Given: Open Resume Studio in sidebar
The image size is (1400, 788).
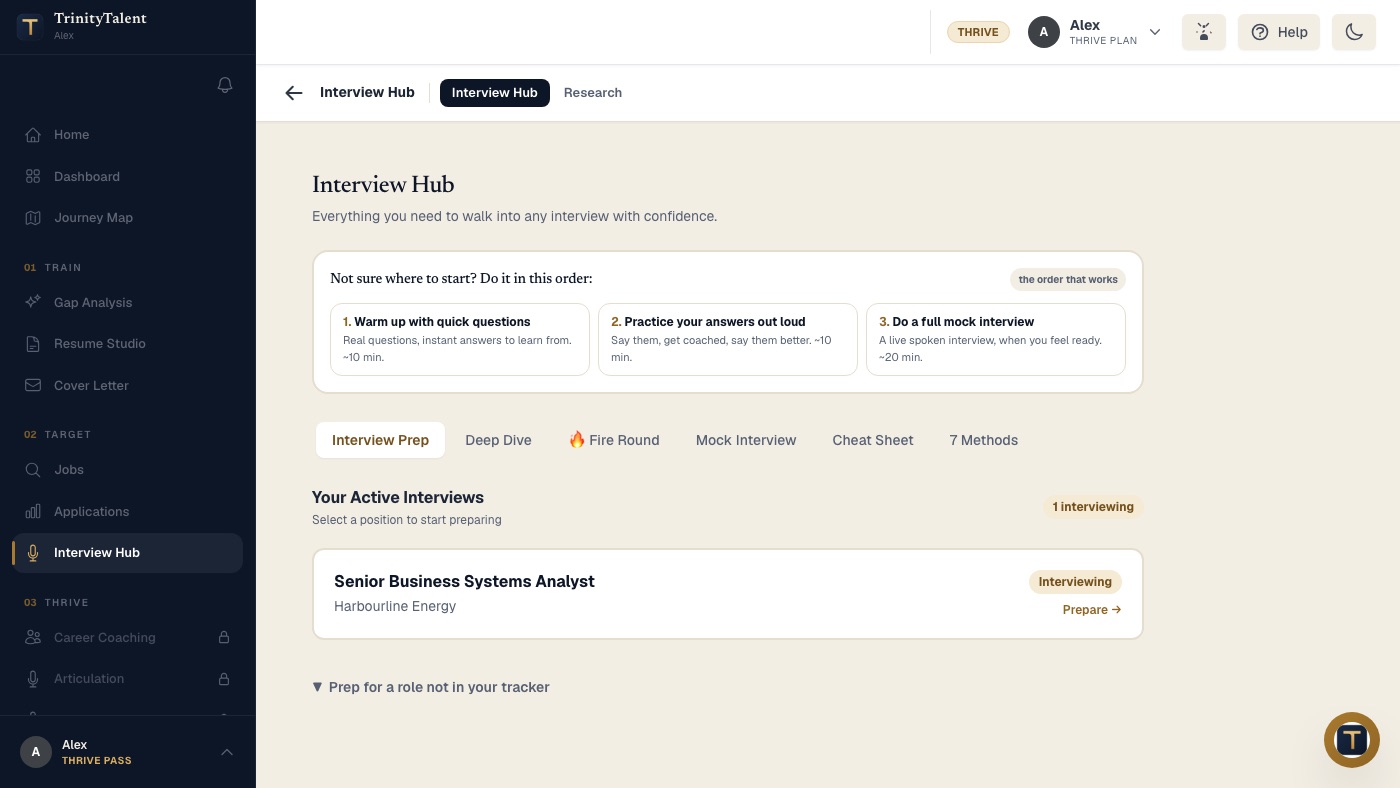Looking at the screenshot, I should click(x=128, y=344).
